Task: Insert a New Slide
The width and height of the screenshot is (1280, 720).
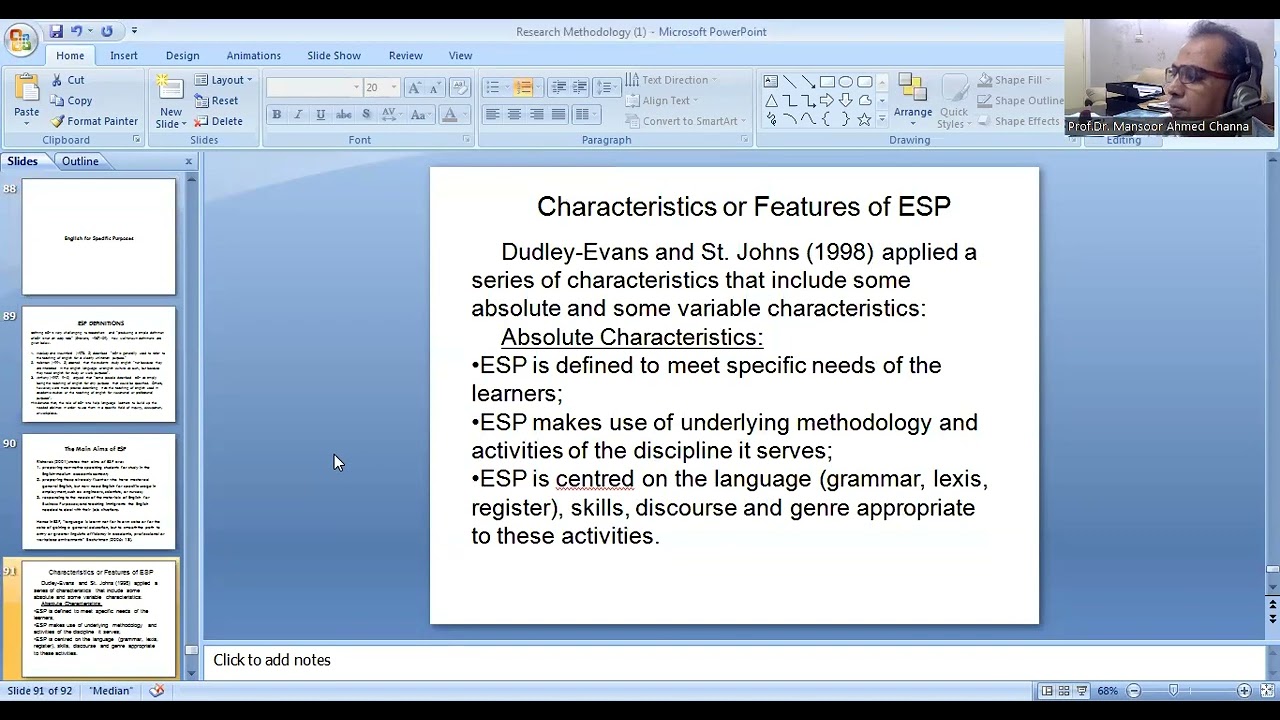Action: click(170, 103)
